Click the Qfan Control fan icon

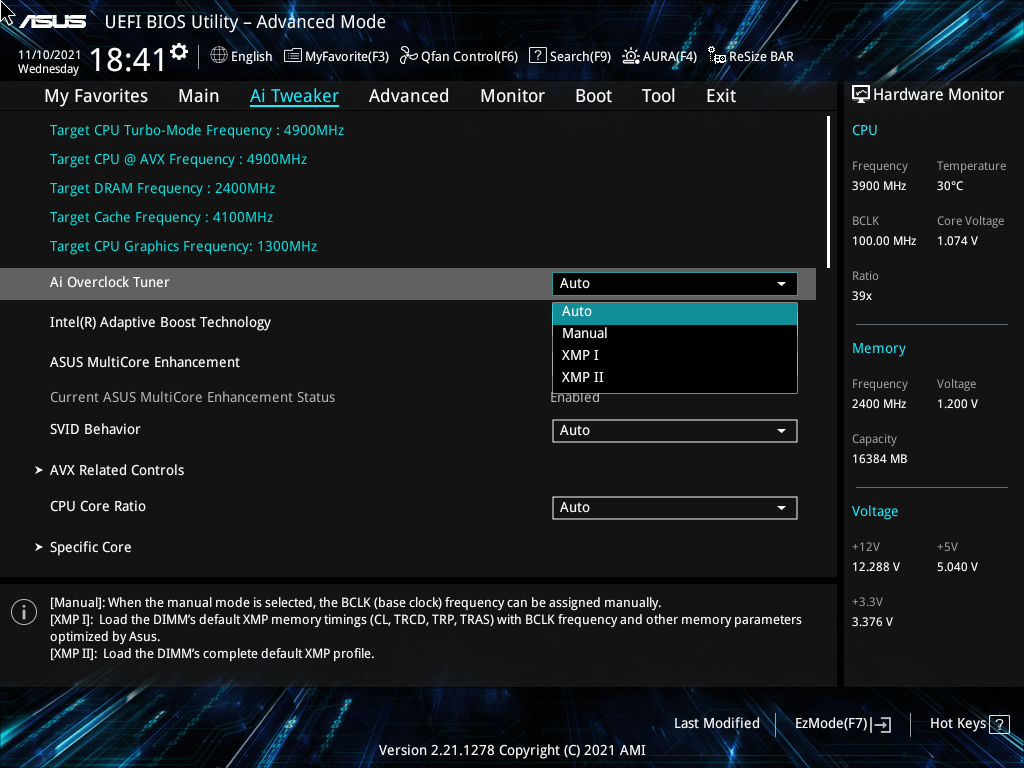point(409,56)
